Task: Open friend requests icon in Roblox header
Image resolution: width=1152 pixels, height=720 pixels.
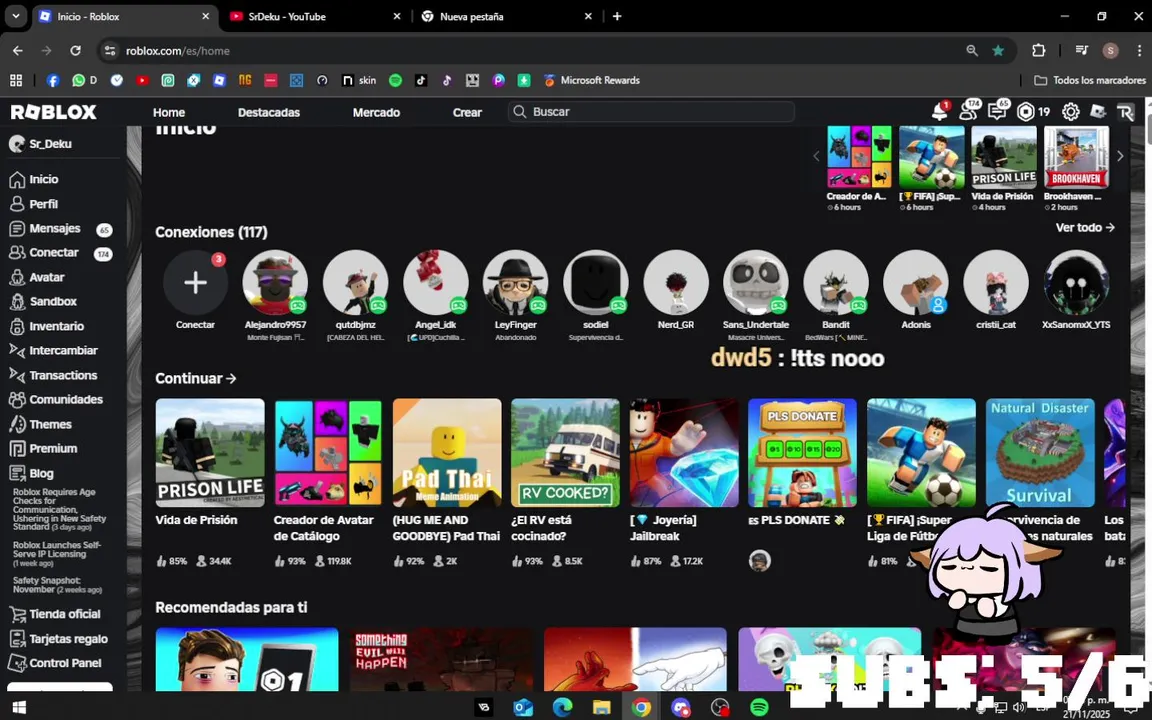Action: point(968,112)
